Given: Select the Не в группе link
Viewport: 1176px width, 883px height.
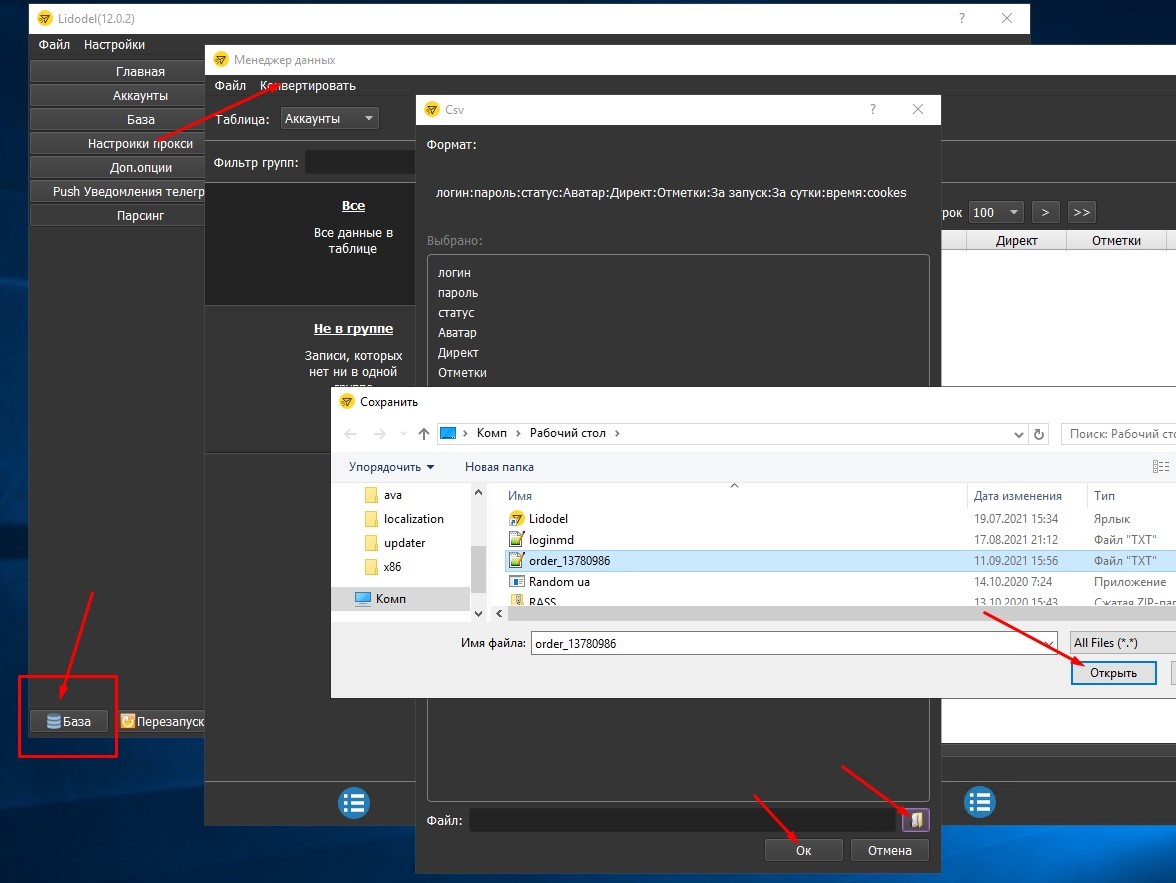Looking at the screenshot, I should [353, 329].
